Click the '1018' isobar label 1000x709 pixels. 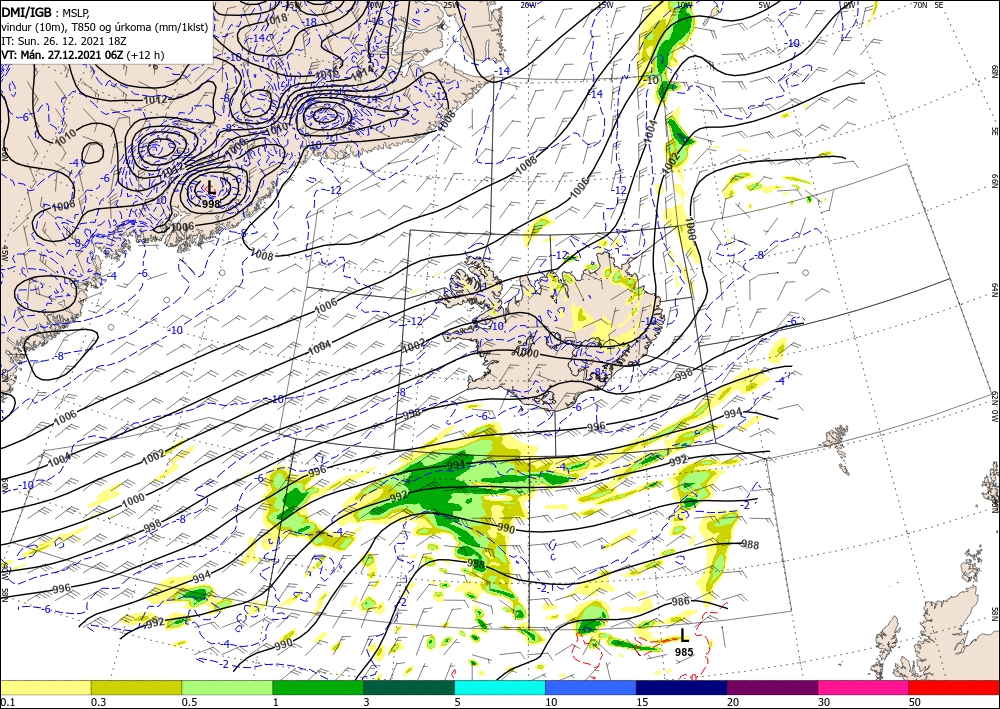(x=276, y=18)
